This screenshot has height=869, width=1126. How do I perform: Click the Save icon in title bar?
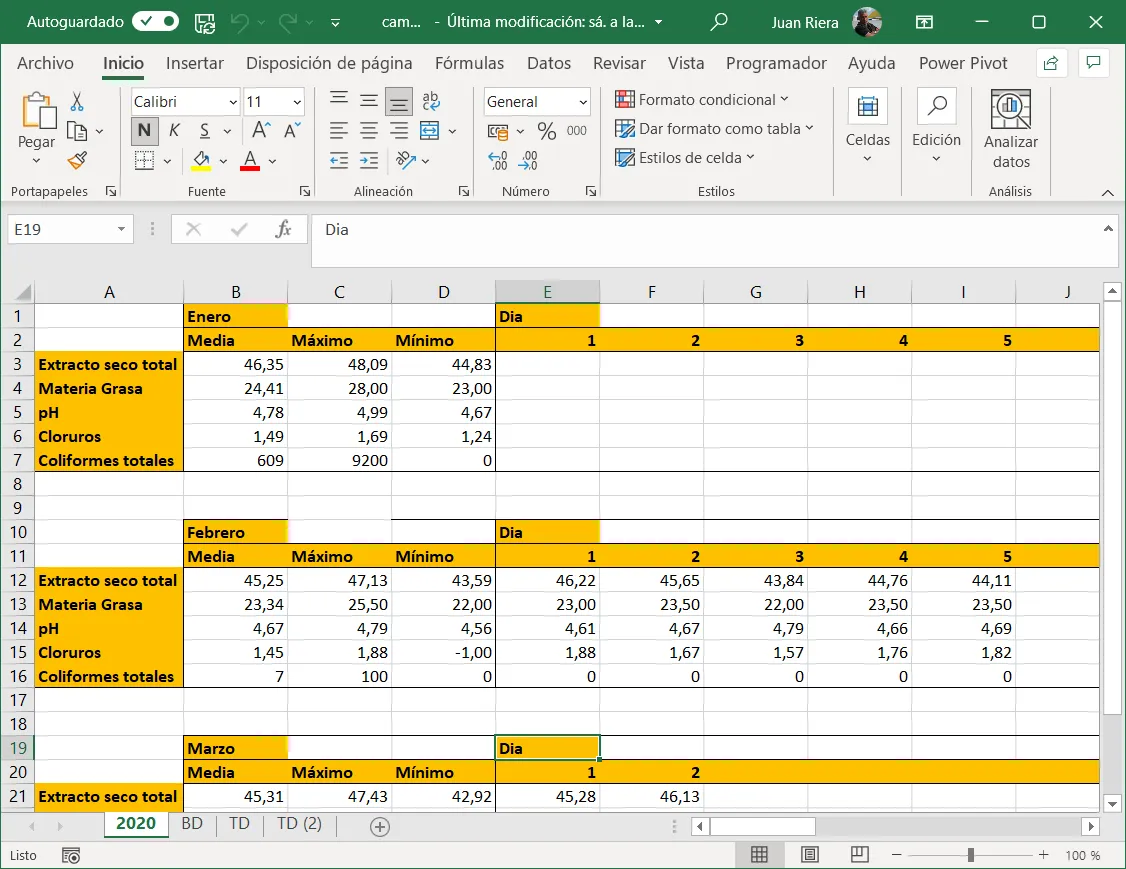click(204, 22)
